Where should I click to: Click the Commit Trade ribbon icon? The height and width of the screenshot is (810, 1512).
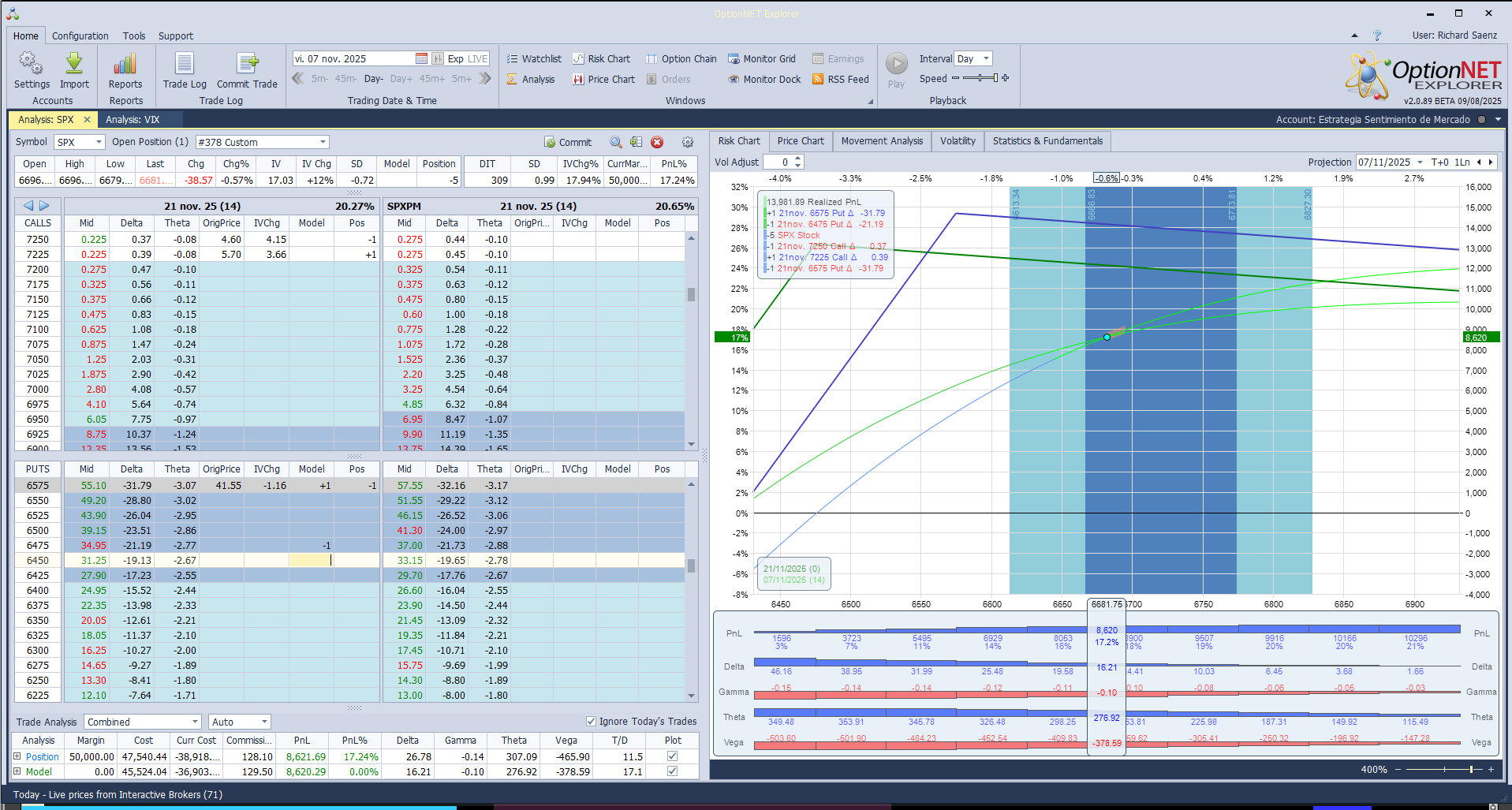(247, 70)
